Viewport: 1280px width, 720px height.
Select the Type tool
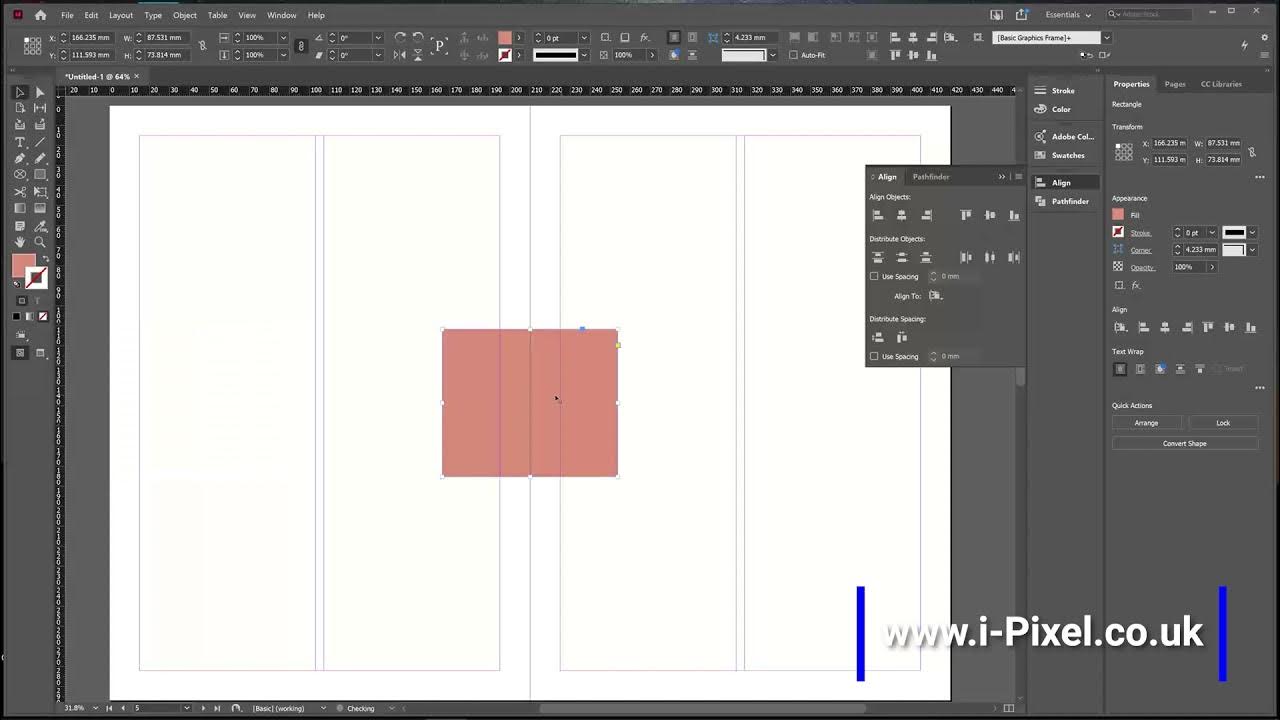tap(20, 142)
